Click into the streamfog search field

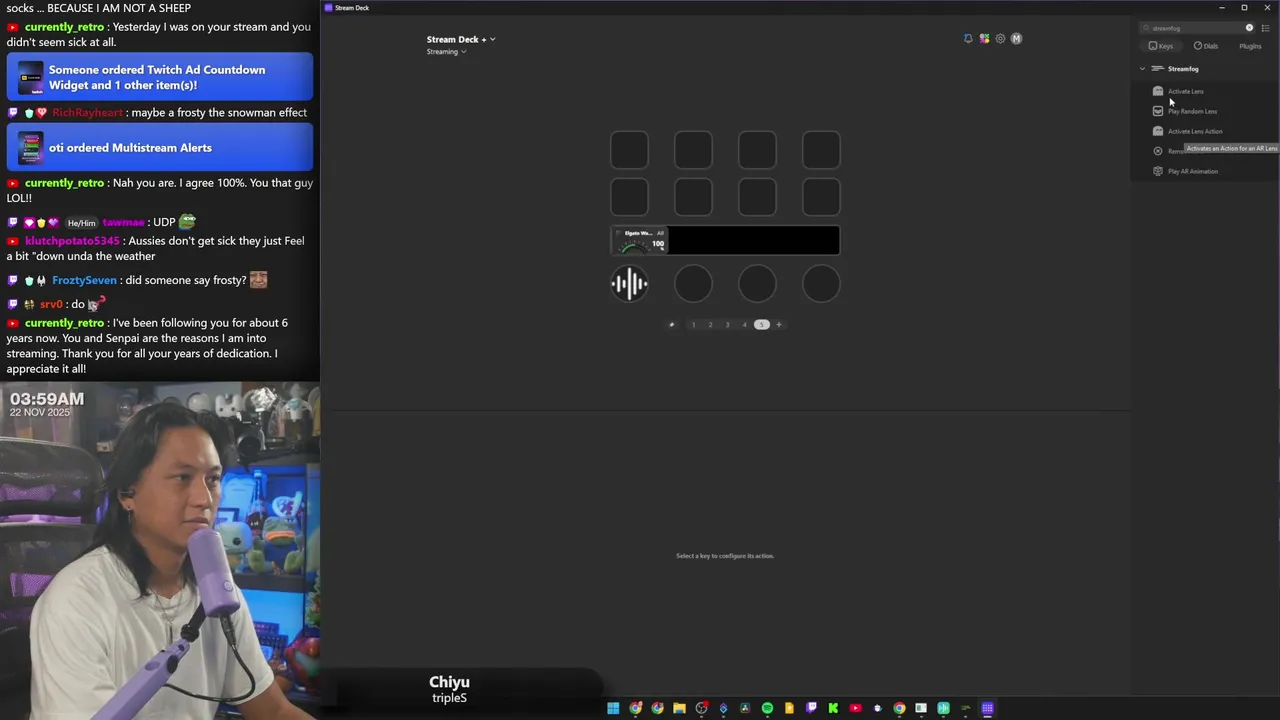1195,28
